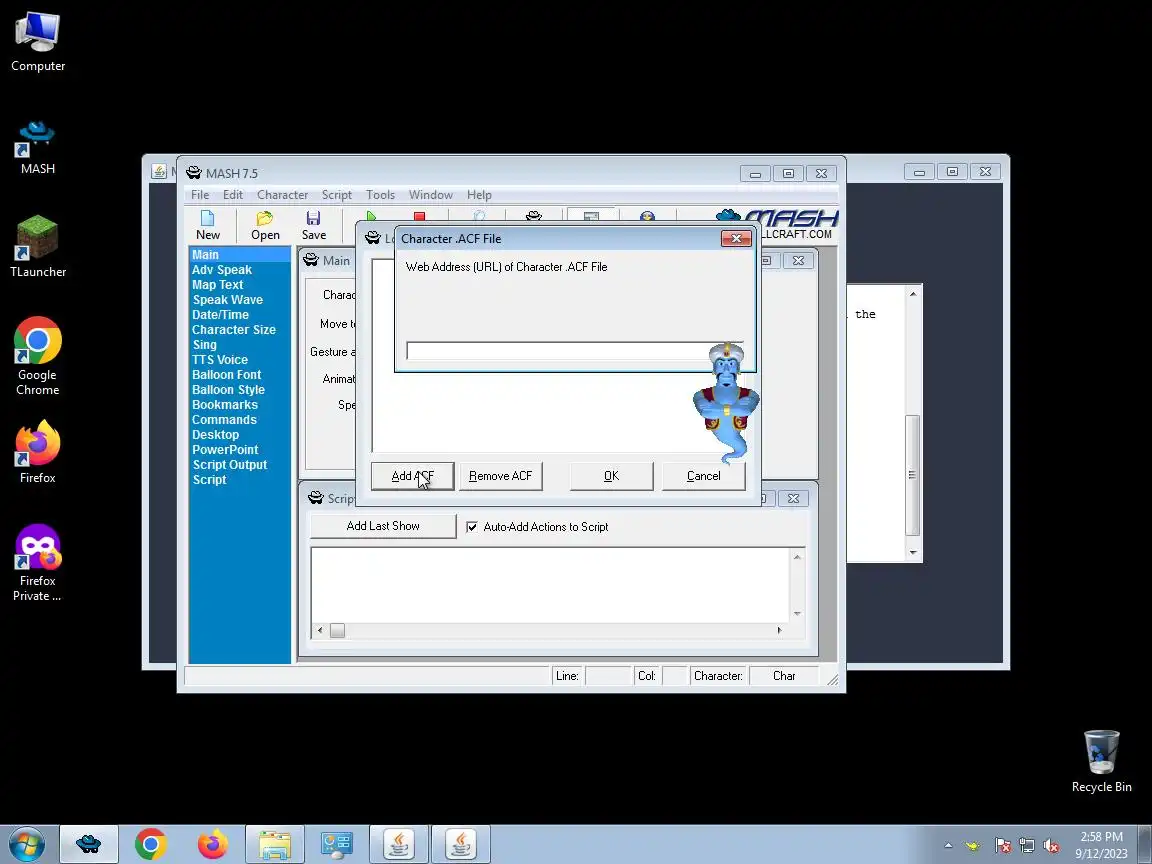The image size is (1152, 864).
Task: Select the Google Chrome desktop shortcut
Action: pos(37,356)
